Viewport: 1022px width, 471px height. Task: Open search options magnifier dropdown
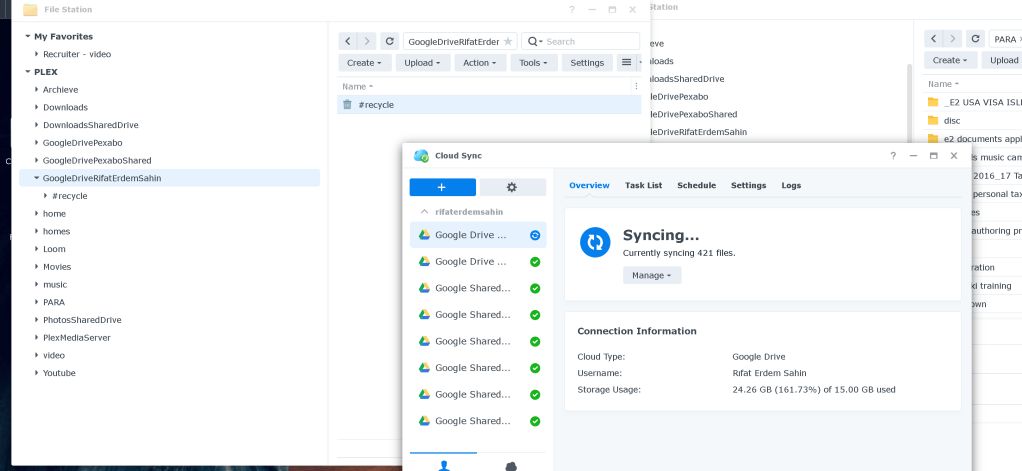tap(534, 42)
